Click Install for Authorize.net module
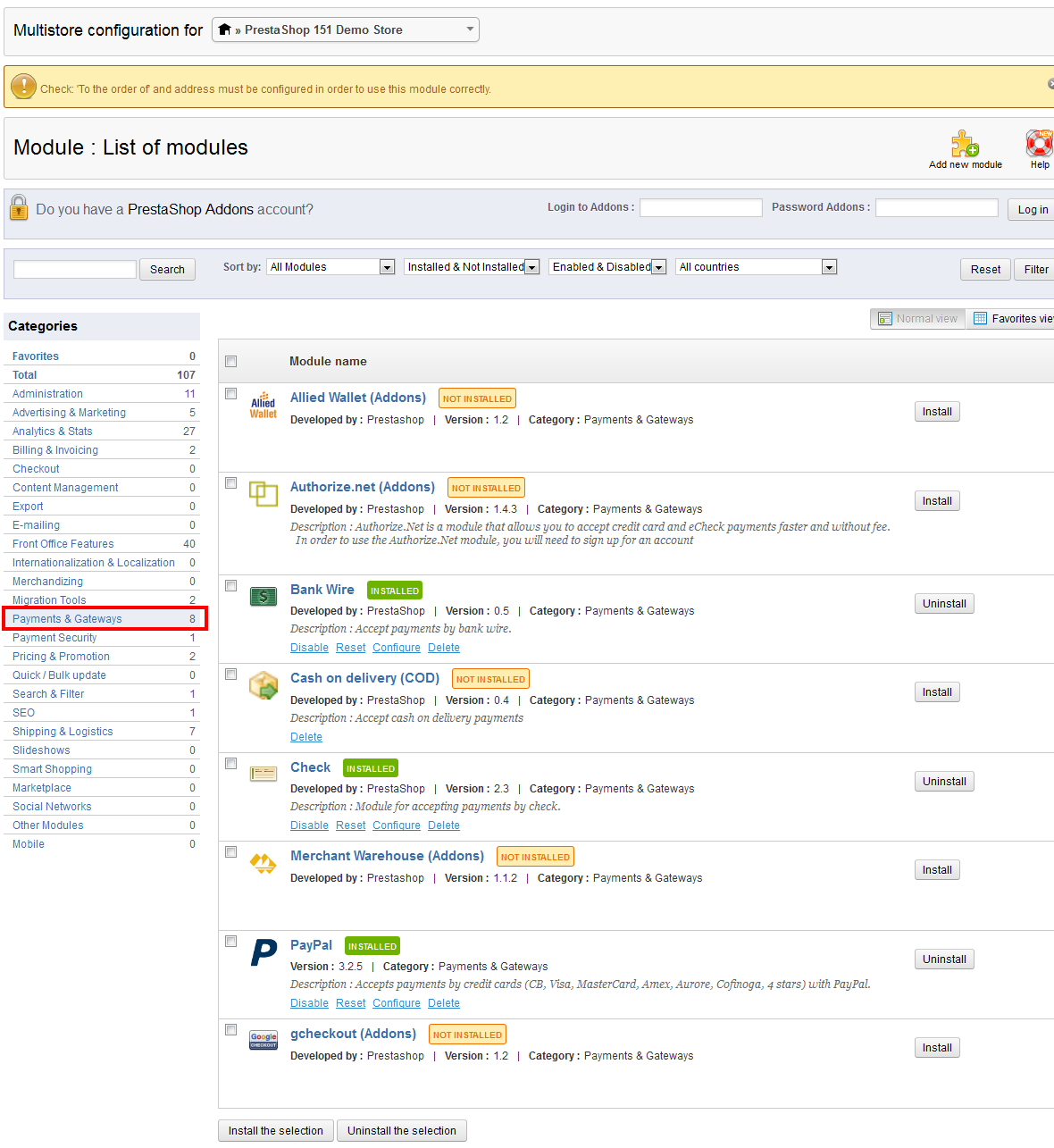 [x=936, y=501]
